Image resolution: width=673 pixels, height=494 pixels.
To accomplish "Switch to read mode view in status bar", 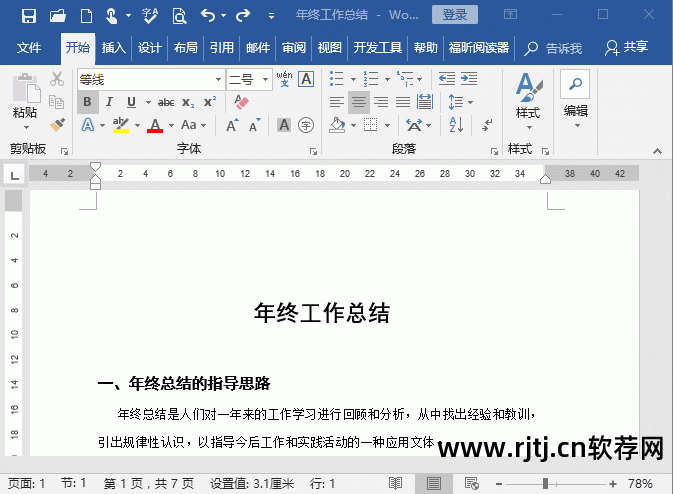I will (395, 483).
